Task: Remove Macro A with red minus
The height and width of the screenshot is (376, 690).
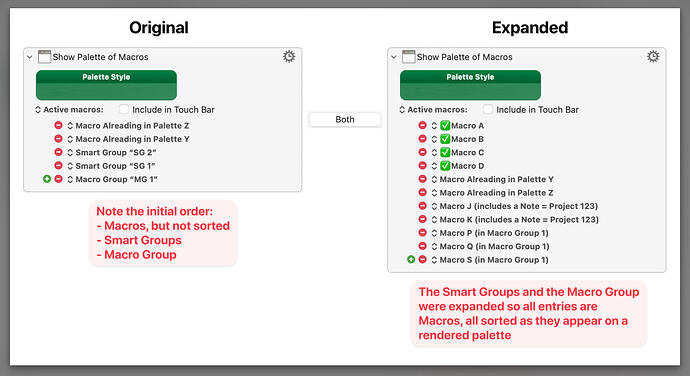Action: [x=422, y=125]
